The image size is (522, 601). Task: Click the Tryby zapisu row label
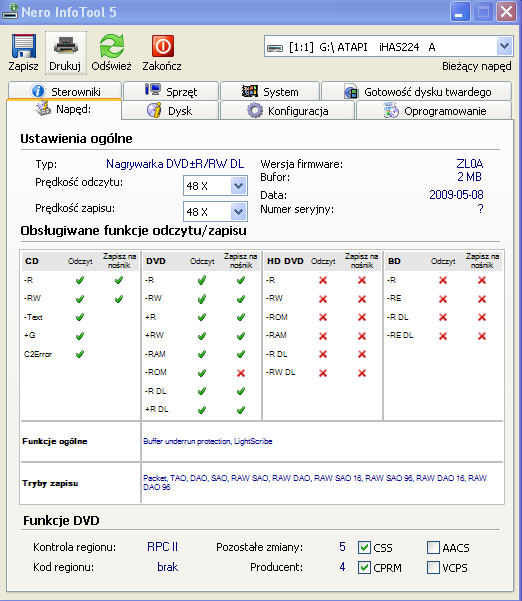[50, 483]
